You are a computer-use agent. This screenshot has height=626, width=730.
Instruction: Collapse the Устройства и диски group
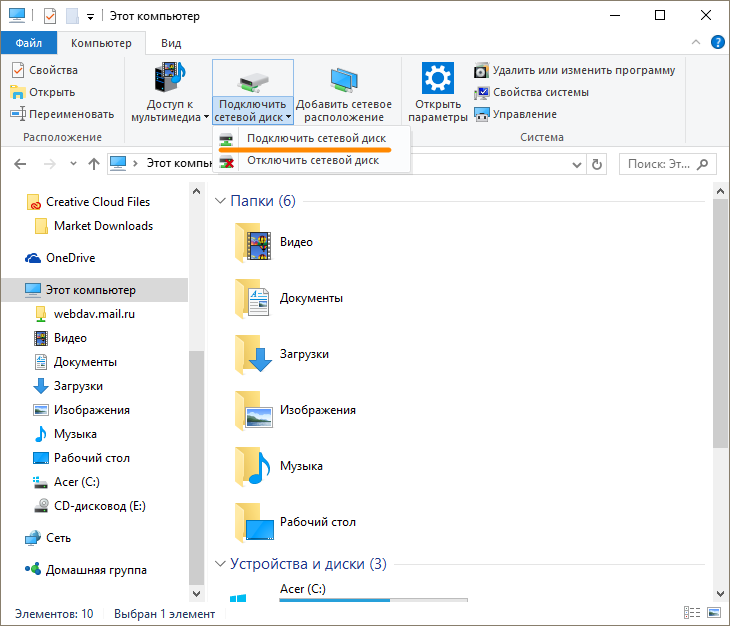pos(221,563)
